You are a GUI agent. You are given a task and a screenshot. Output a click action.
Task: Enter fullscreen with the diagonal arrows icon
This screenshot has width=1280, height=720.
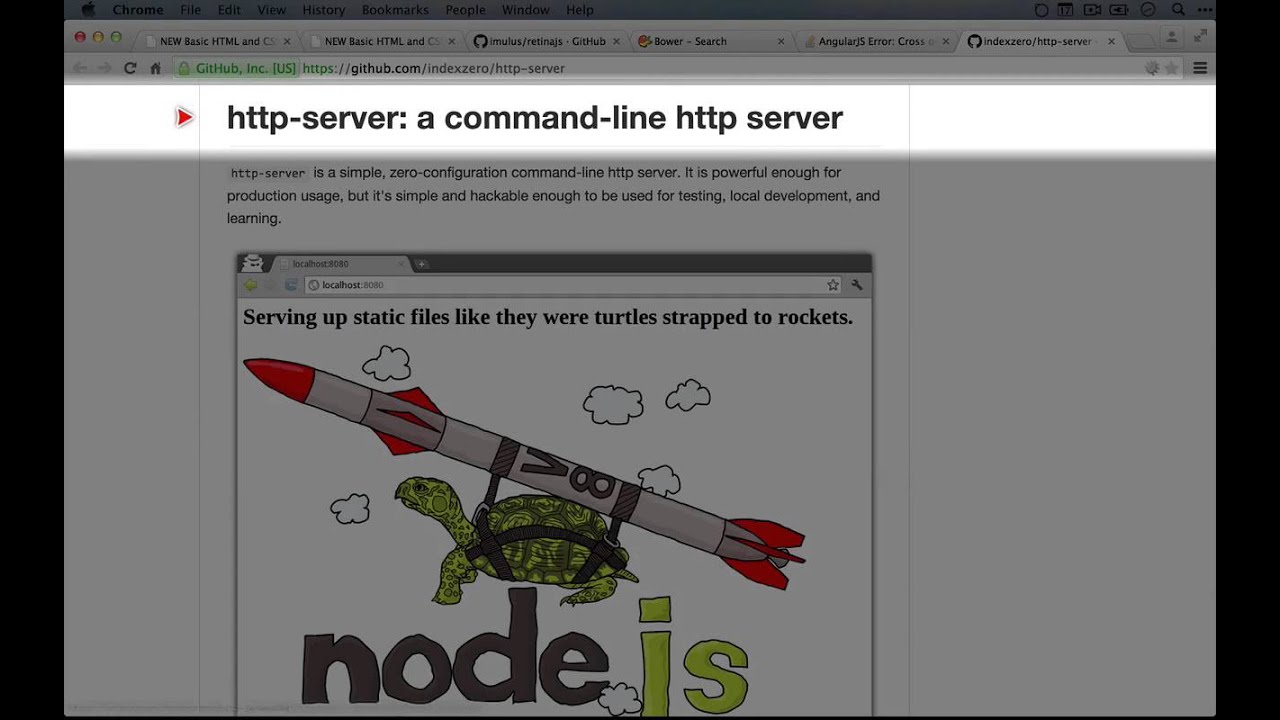(x=1200, y=37)
